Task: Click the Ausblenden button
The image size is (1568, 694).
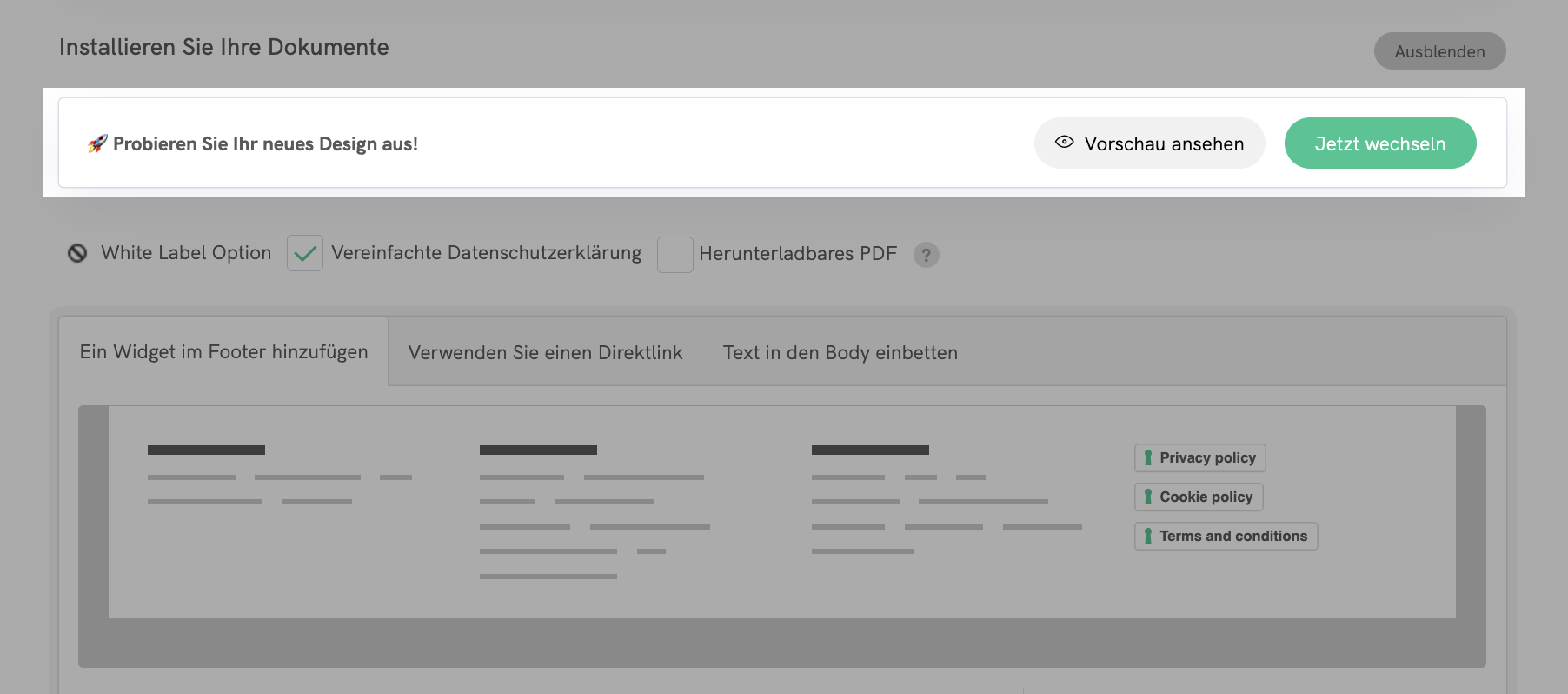Action: [x=1439, y=51]
